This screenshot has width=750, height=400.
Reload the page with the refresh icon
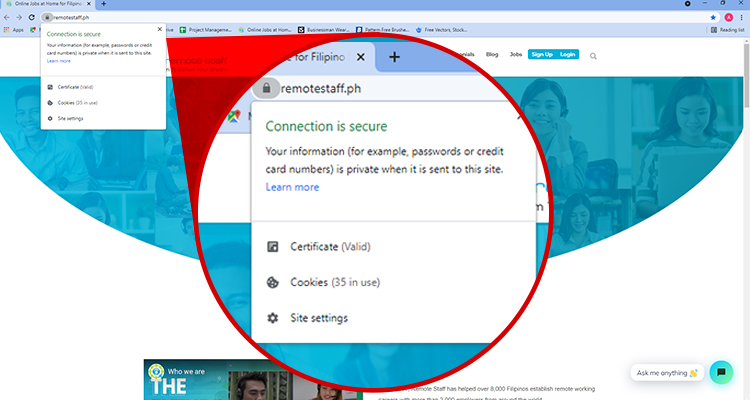pos(32,17)
